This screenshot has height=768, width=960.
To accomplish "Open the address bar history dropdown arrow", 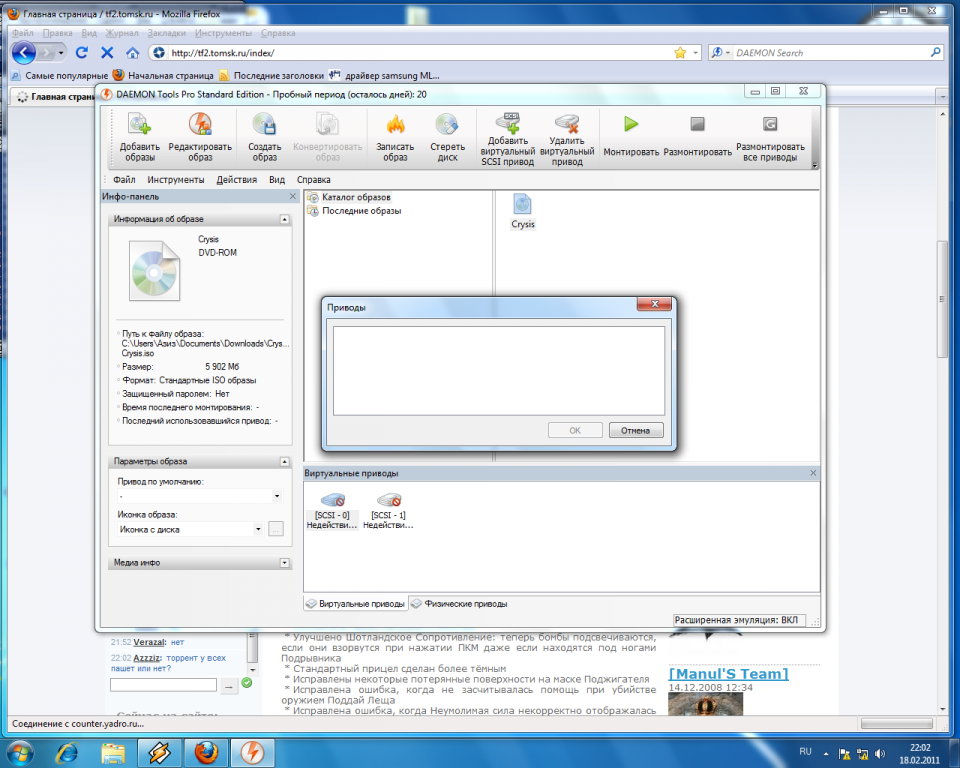I will (x=696, y=53).
